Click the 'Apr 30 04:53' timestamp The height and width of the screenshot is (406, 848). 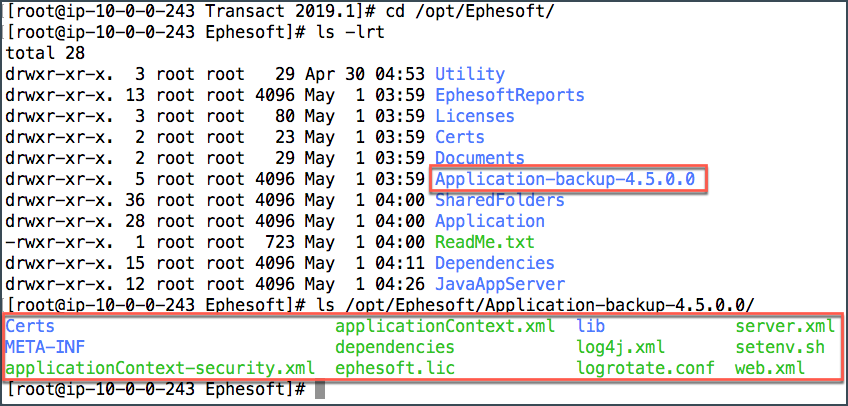[364, 74]
